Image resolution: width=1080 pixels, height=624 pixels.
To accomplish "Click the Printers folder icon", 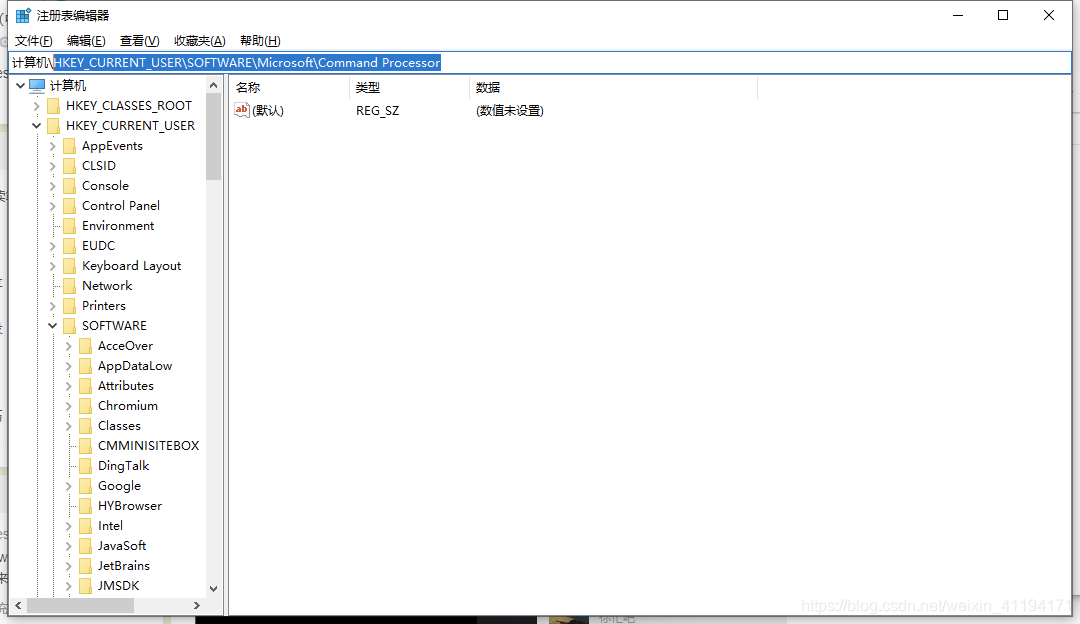I will point(69,306).
